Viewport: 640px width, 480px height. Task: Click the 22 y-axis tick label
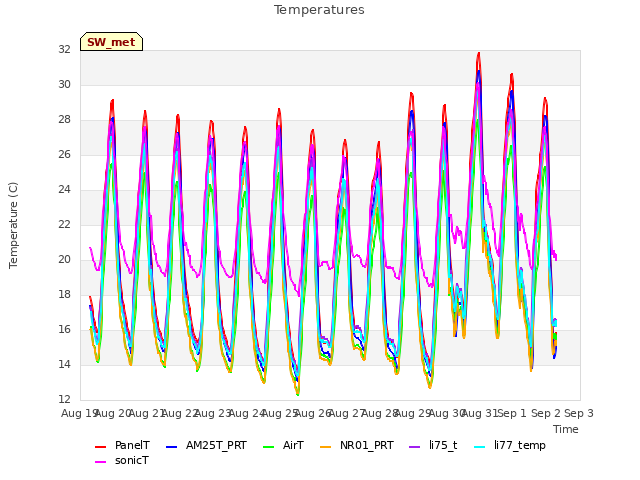point(64,224)
